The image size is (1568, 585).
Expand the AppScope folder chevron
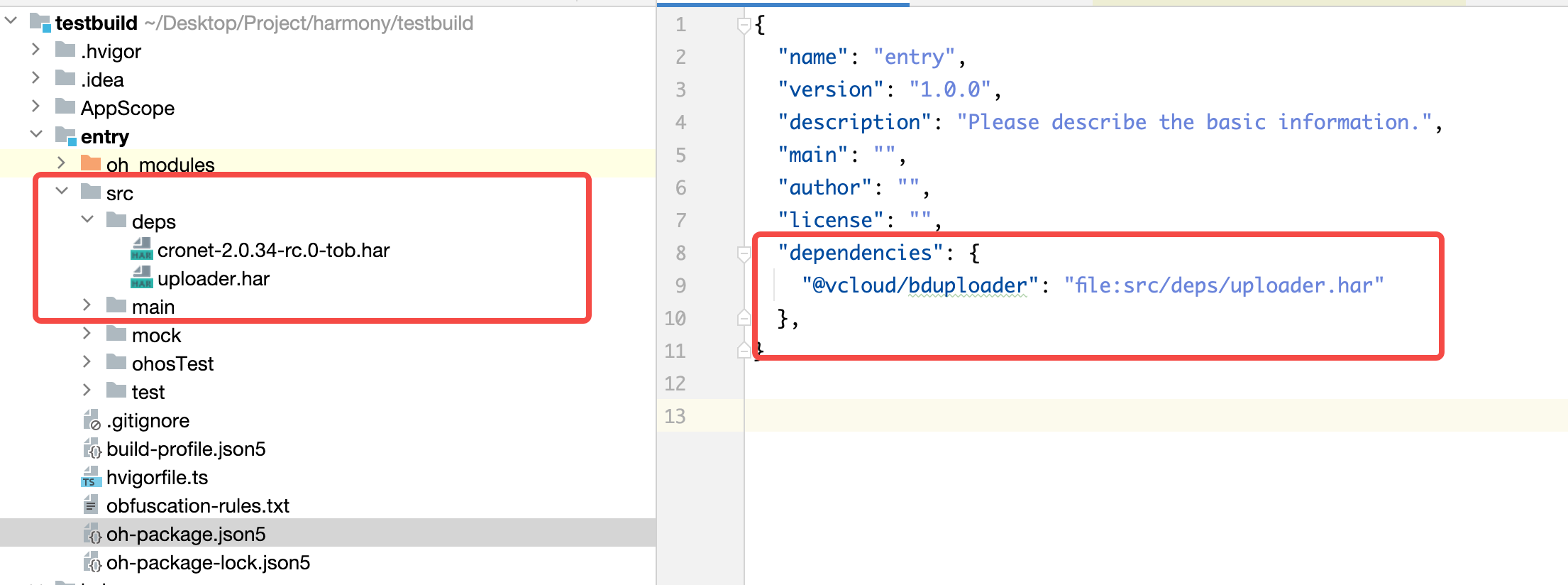pyautogui.click(x=35, y=106)
